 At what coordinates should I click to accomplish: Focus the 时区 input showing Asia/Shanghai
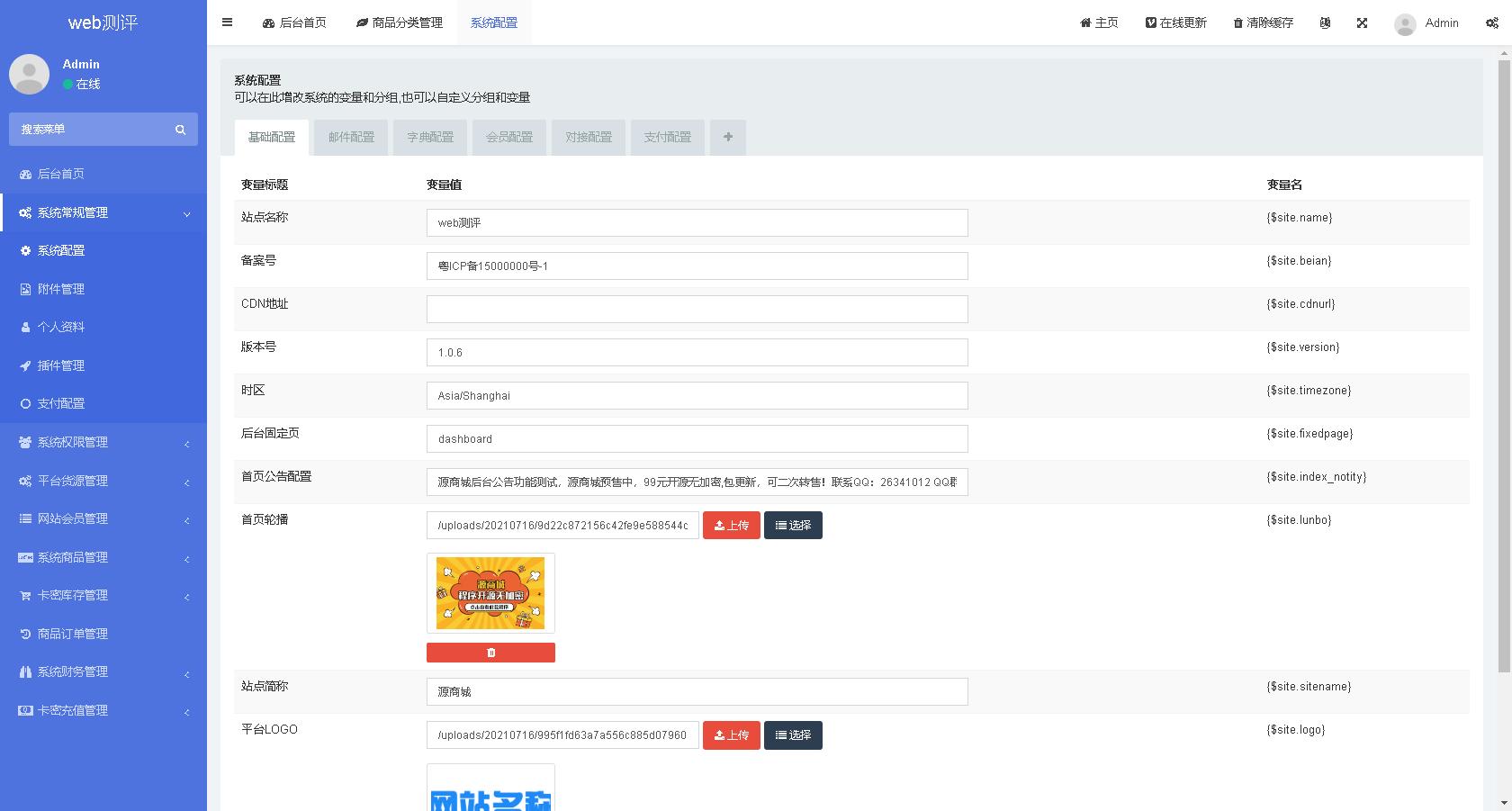[697, 395]
